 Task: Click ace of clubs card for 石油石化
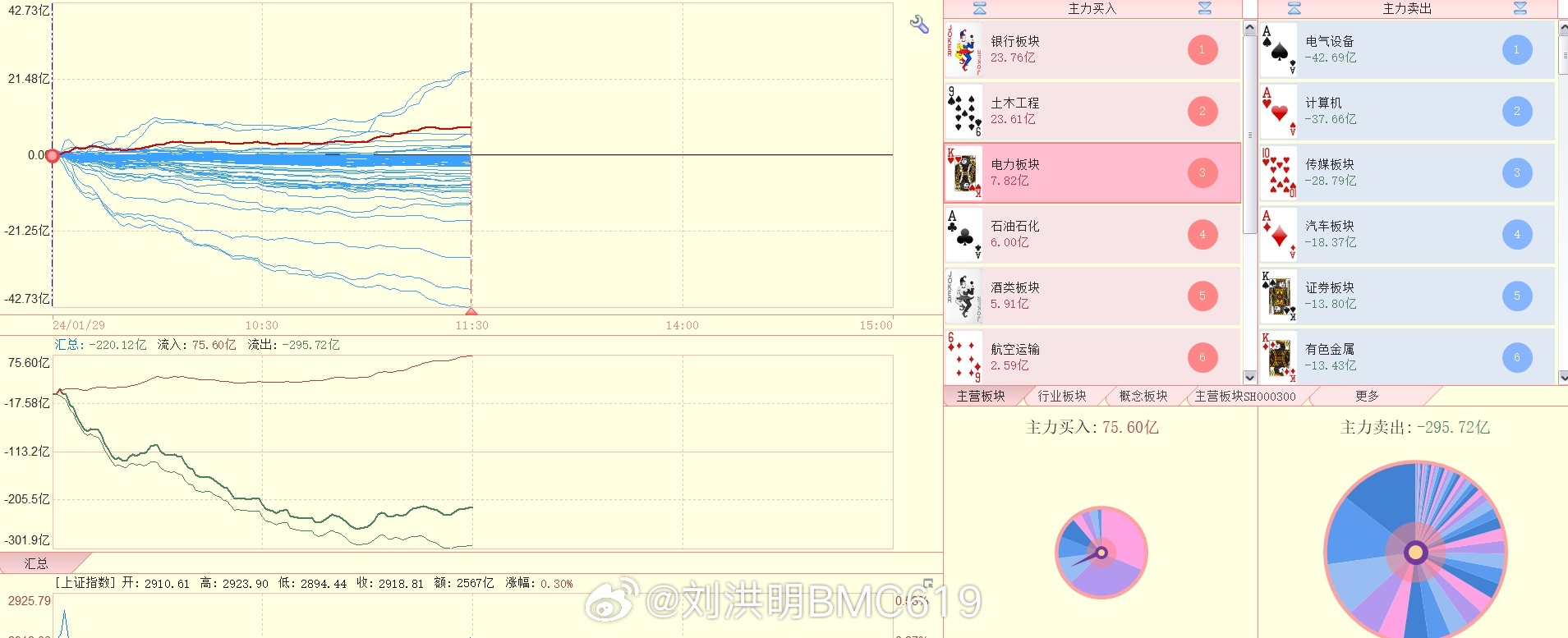pos(964,235)
